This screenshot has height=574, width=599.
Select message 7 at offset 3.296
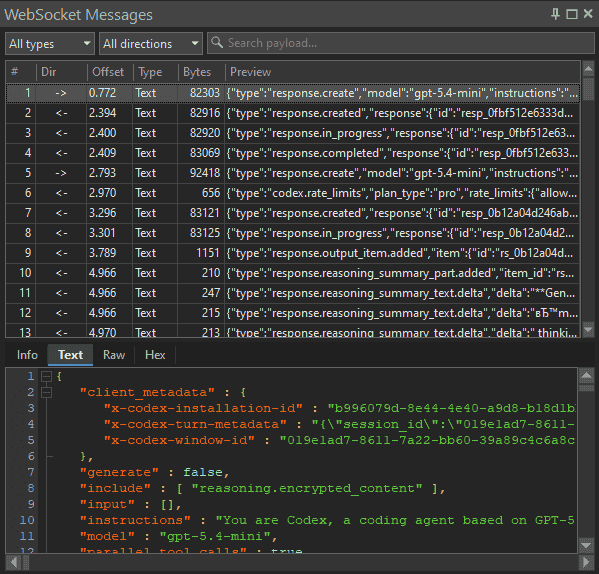tap(293, 213)
